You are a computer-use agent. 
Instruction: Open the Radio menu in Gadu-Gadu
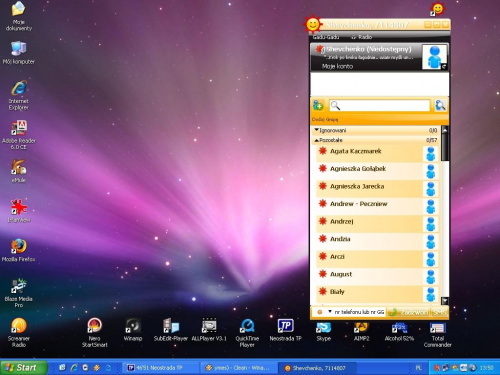[x=362, y=37]
